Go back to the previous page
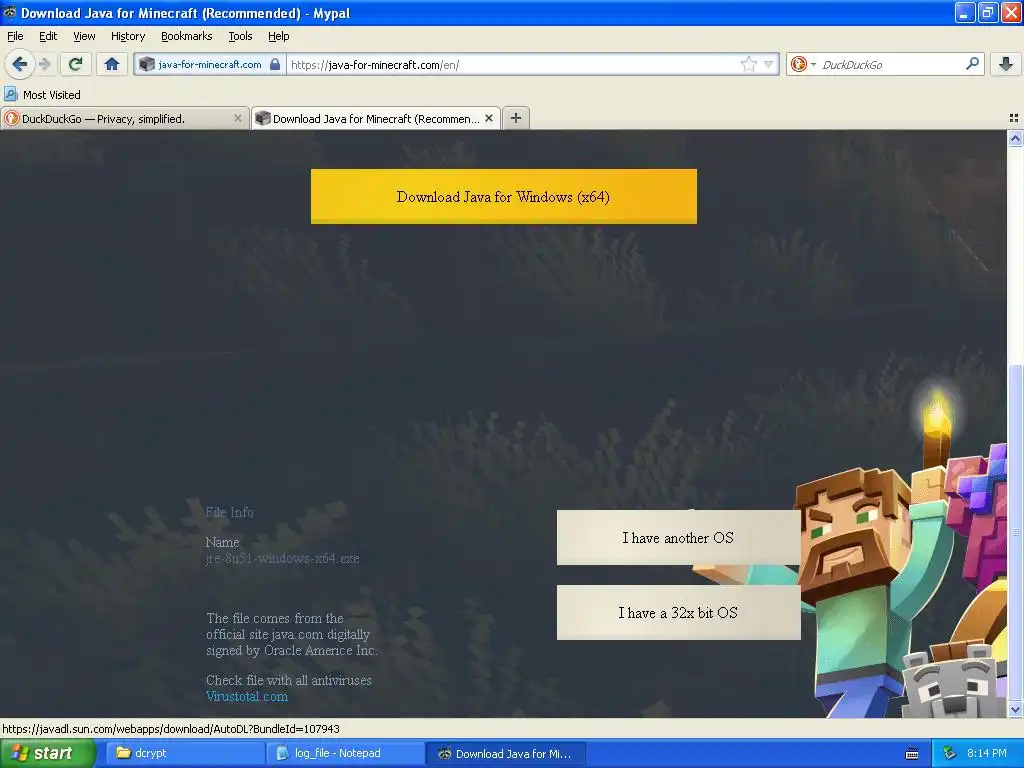Image resolution: width=1024 pixels, height=768 pixels. click(x=20, y=64)
